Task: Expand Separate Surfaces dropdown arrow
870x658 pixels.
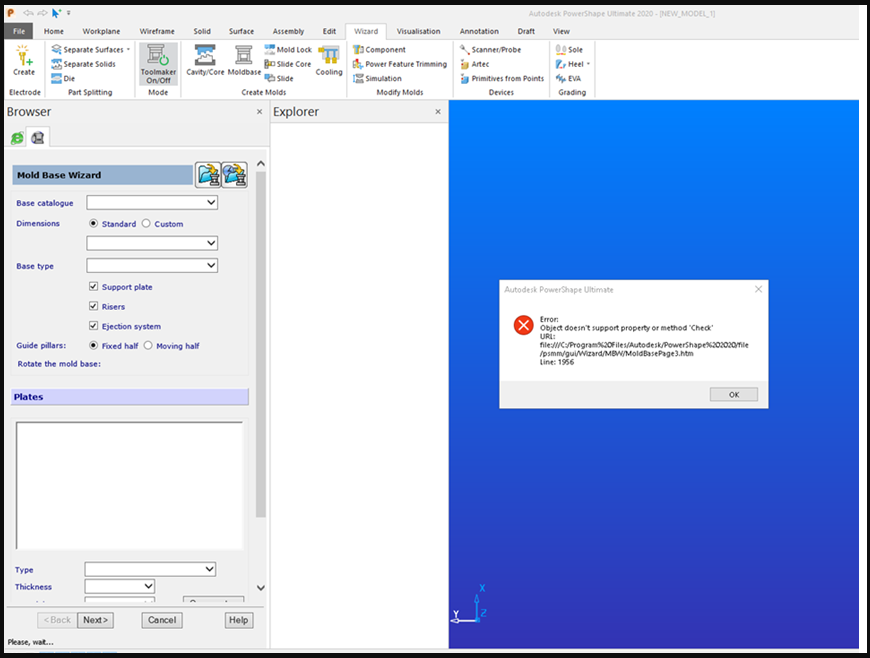Action: pos(128,49)
